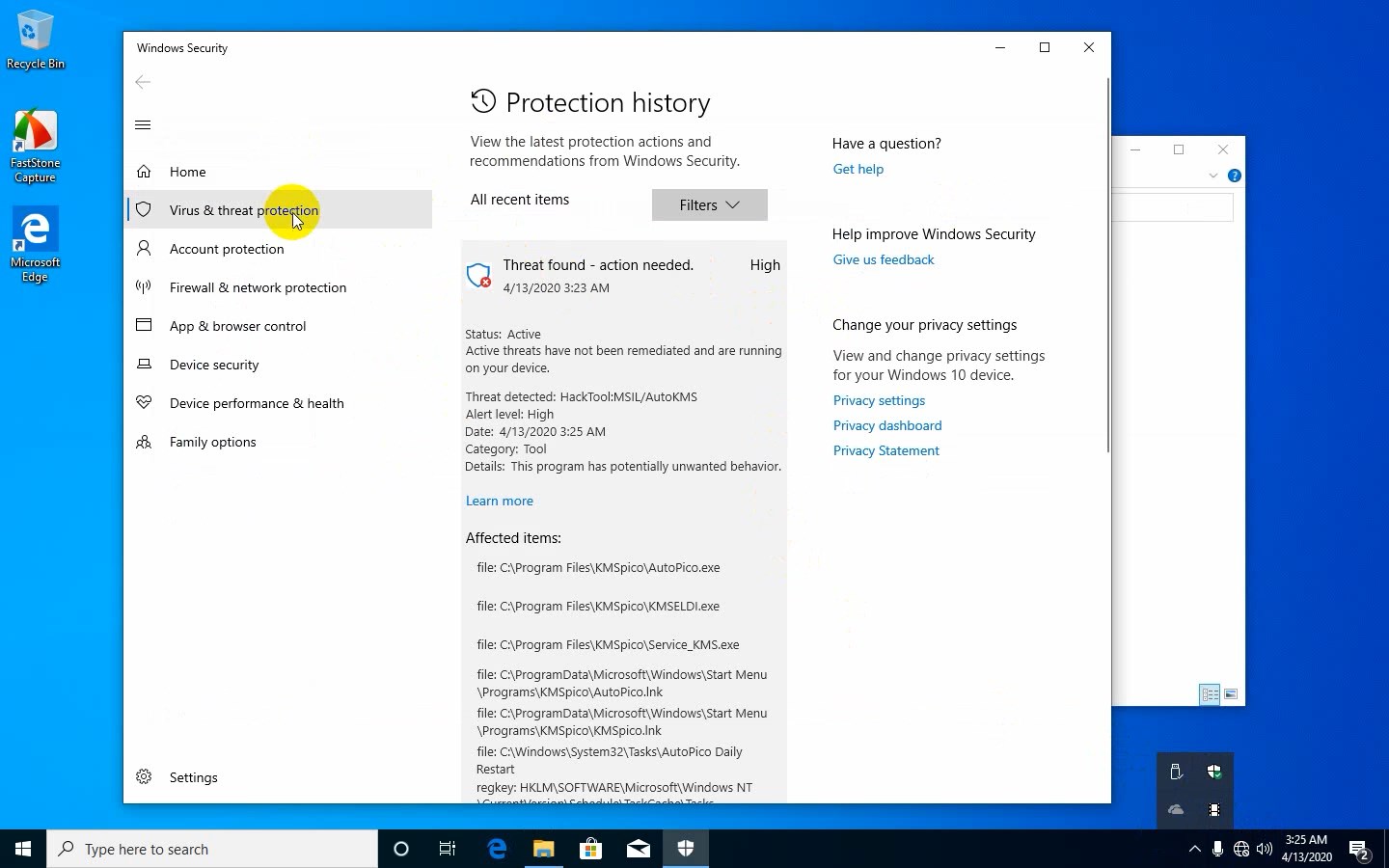Click the taskbar clock and date
1389x868 pixels.
(x=1307, y=849)
